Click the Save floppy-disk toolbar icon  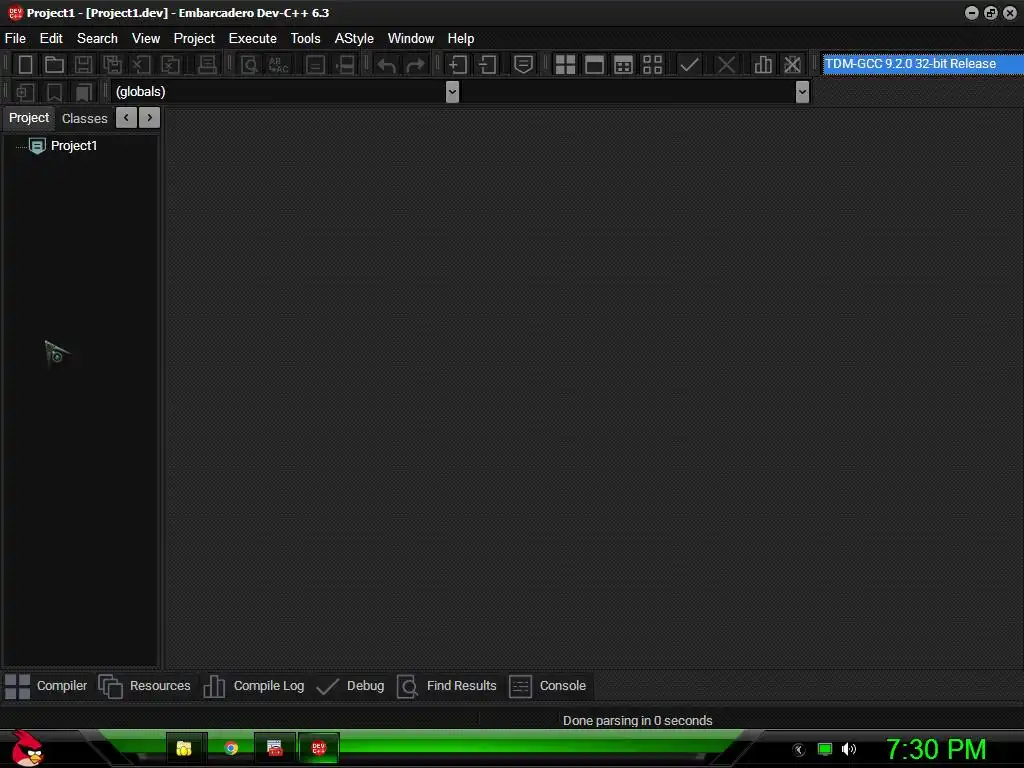84,65
